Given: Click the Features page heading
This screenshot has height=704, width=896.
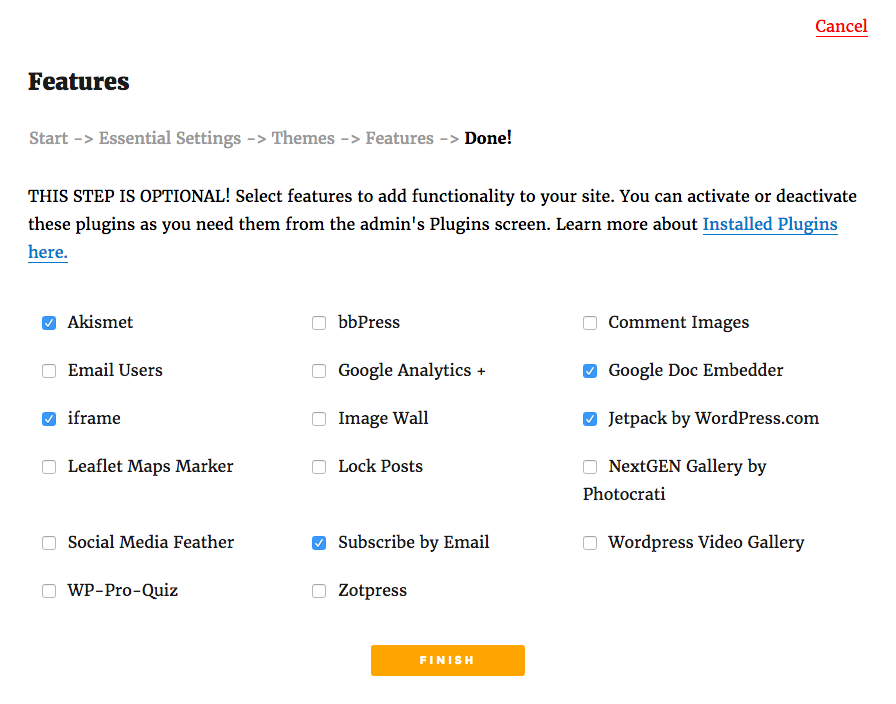Looking at the screenshot, I should pos(79,82).
